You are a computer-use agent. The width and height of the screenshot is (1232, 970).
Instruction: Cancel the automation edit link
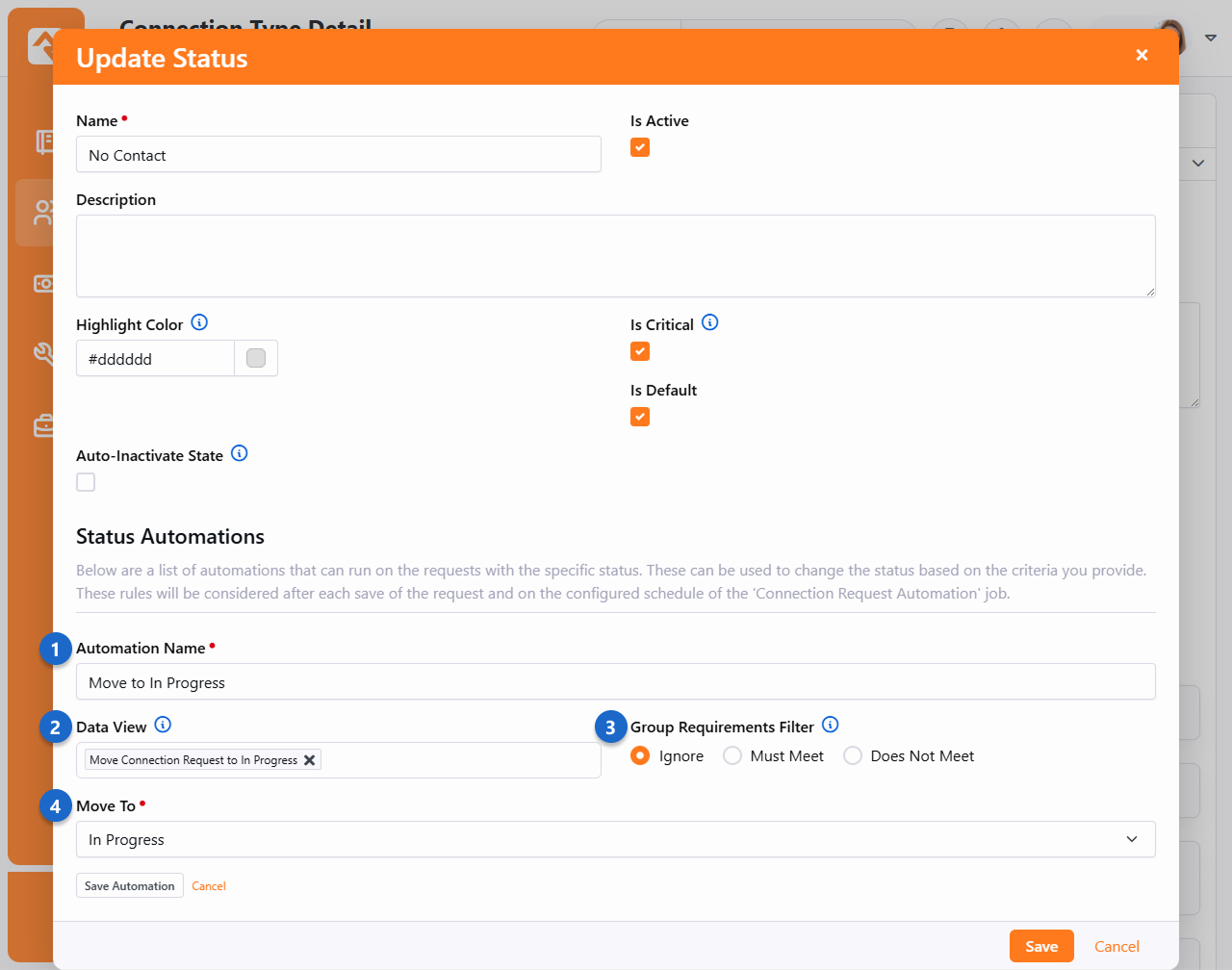click(x=209, y=886)
